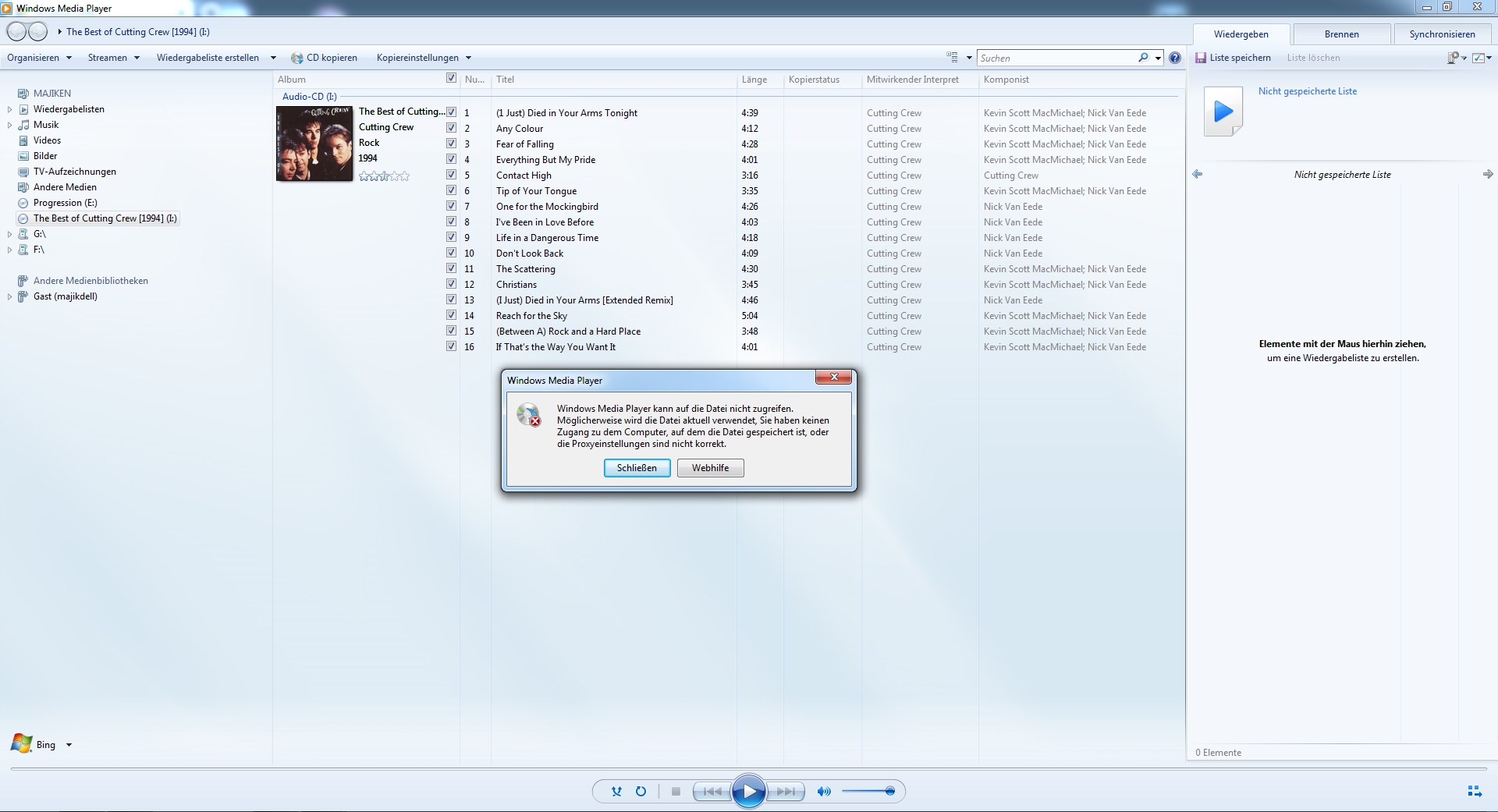The image size is (1498, 812).
Task: Select the Musik library item
Action: pos(46,125)
